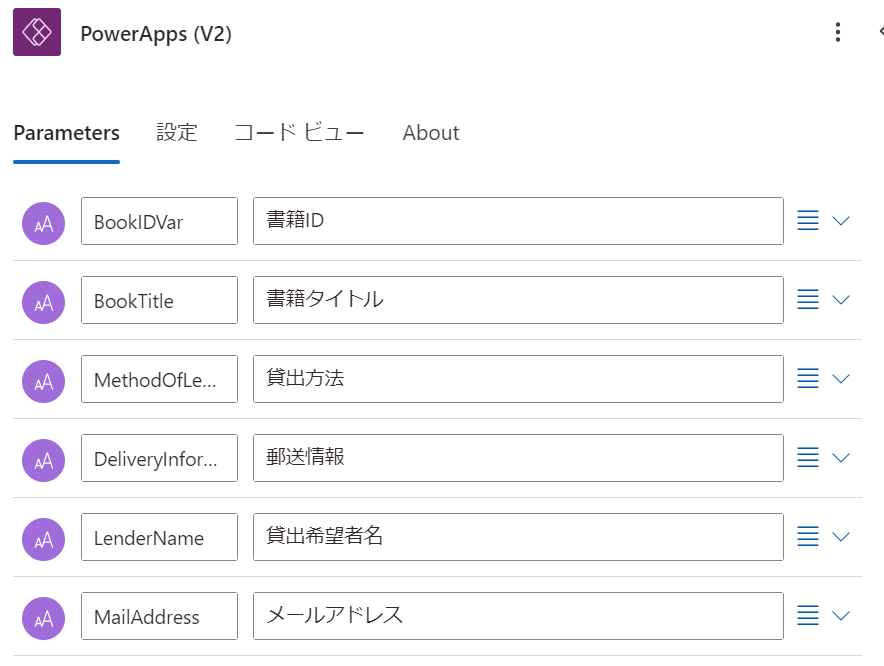Open the コード ビュー tab
Screen dimensions: 884x666
(x=299, y=133)
